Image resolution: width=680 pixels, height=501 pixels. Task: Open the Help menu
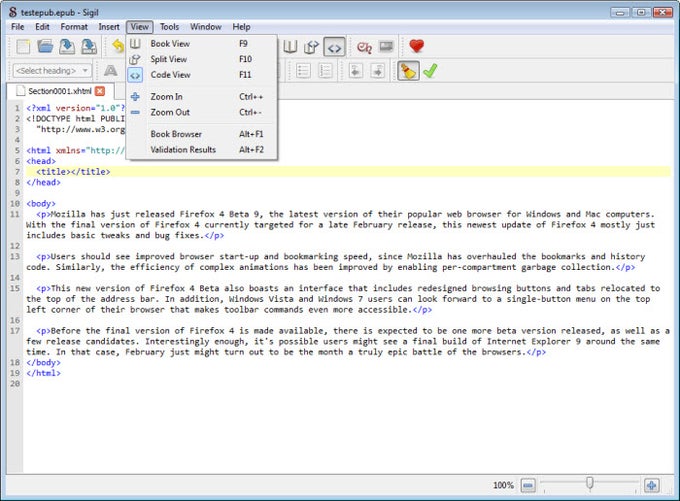[241, 27]
